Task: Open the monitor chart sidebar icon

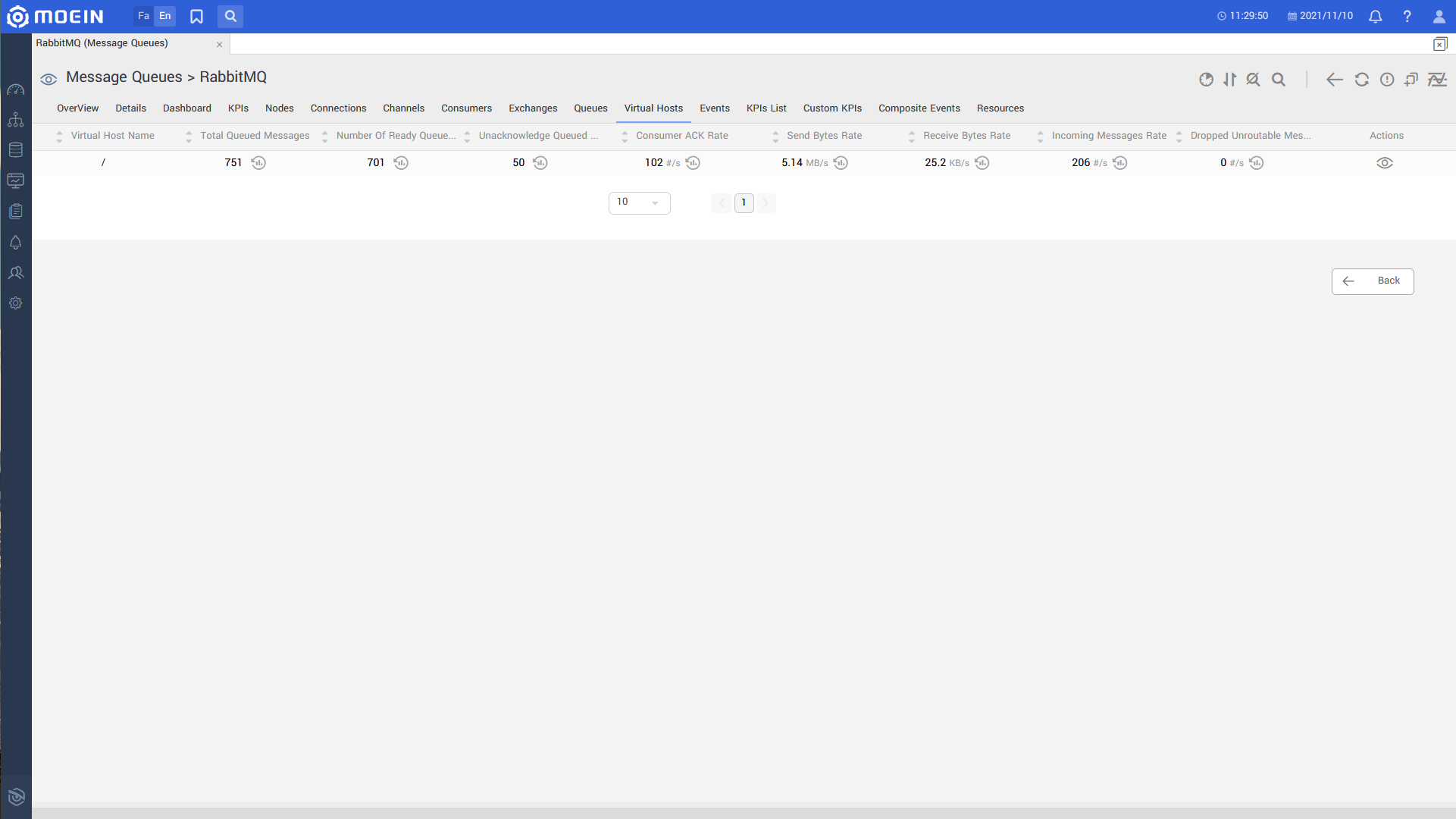Action: 15,180
